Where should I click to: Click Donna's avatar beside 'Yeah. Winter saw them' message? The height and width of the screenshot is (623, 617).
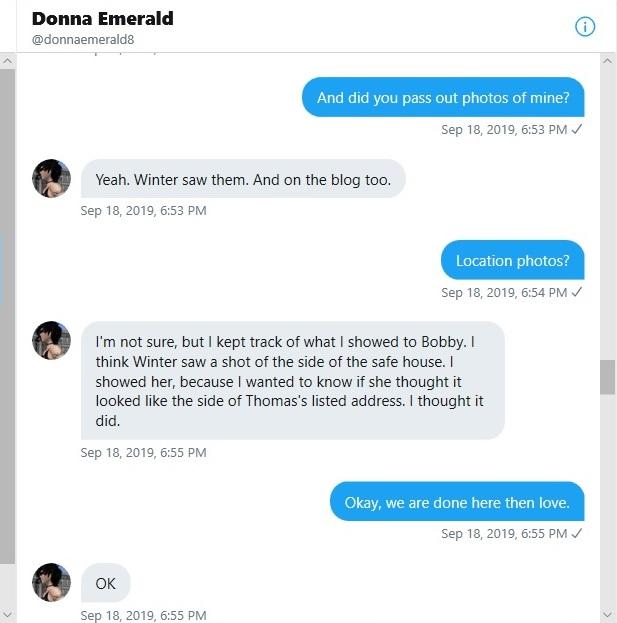point(51,178)
